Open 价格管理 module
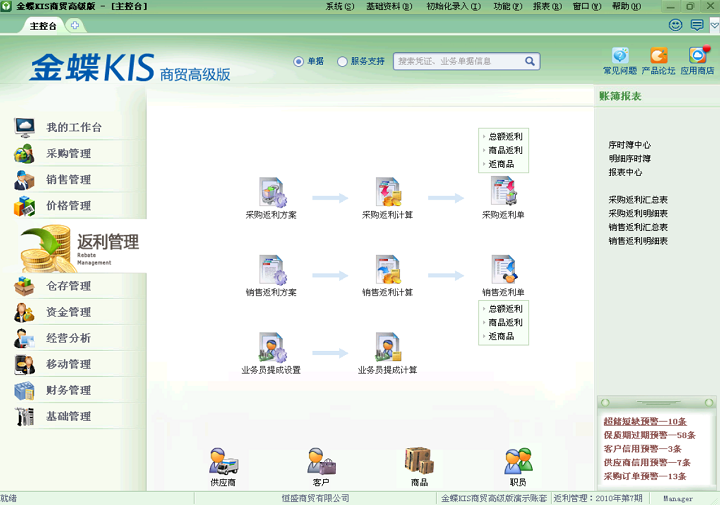 coord(69,206)
